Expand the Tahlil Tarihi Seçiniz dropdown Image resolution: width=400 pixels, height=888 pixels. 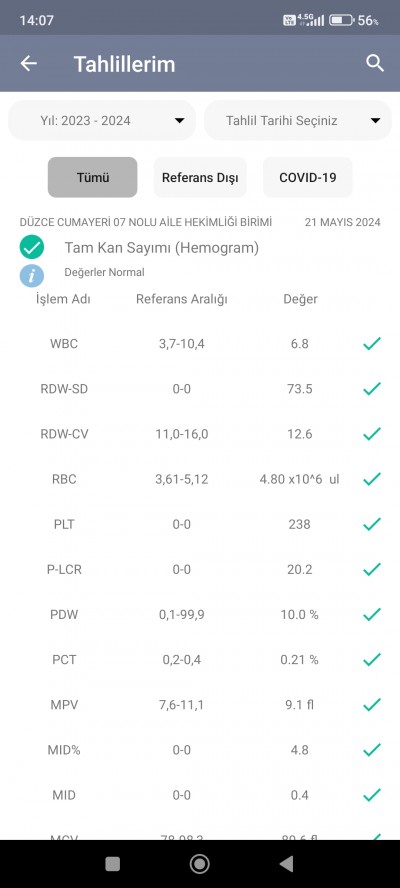297,121
